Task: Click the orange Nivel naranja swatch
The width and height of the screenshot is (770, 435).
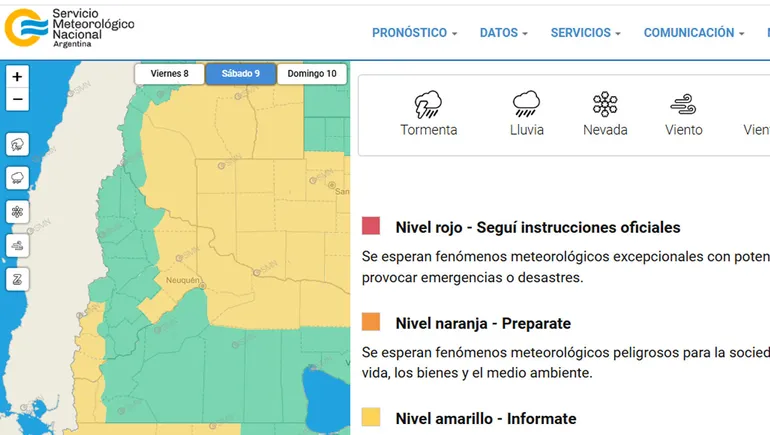Action: [371, 322]
